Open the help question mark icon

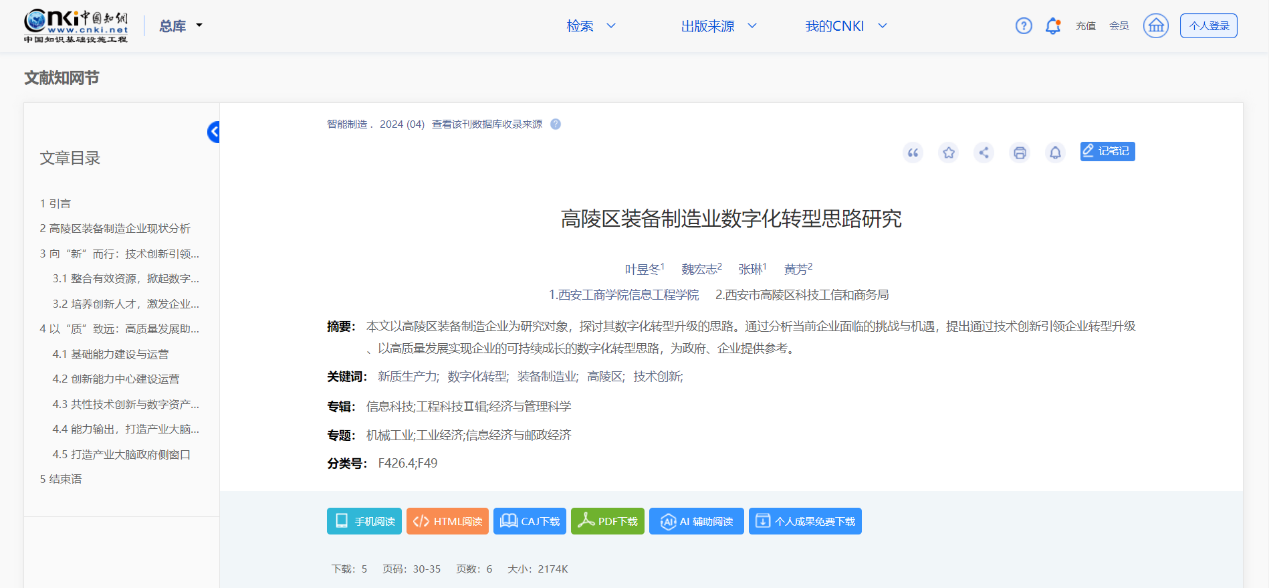[x=1023, y=26]
